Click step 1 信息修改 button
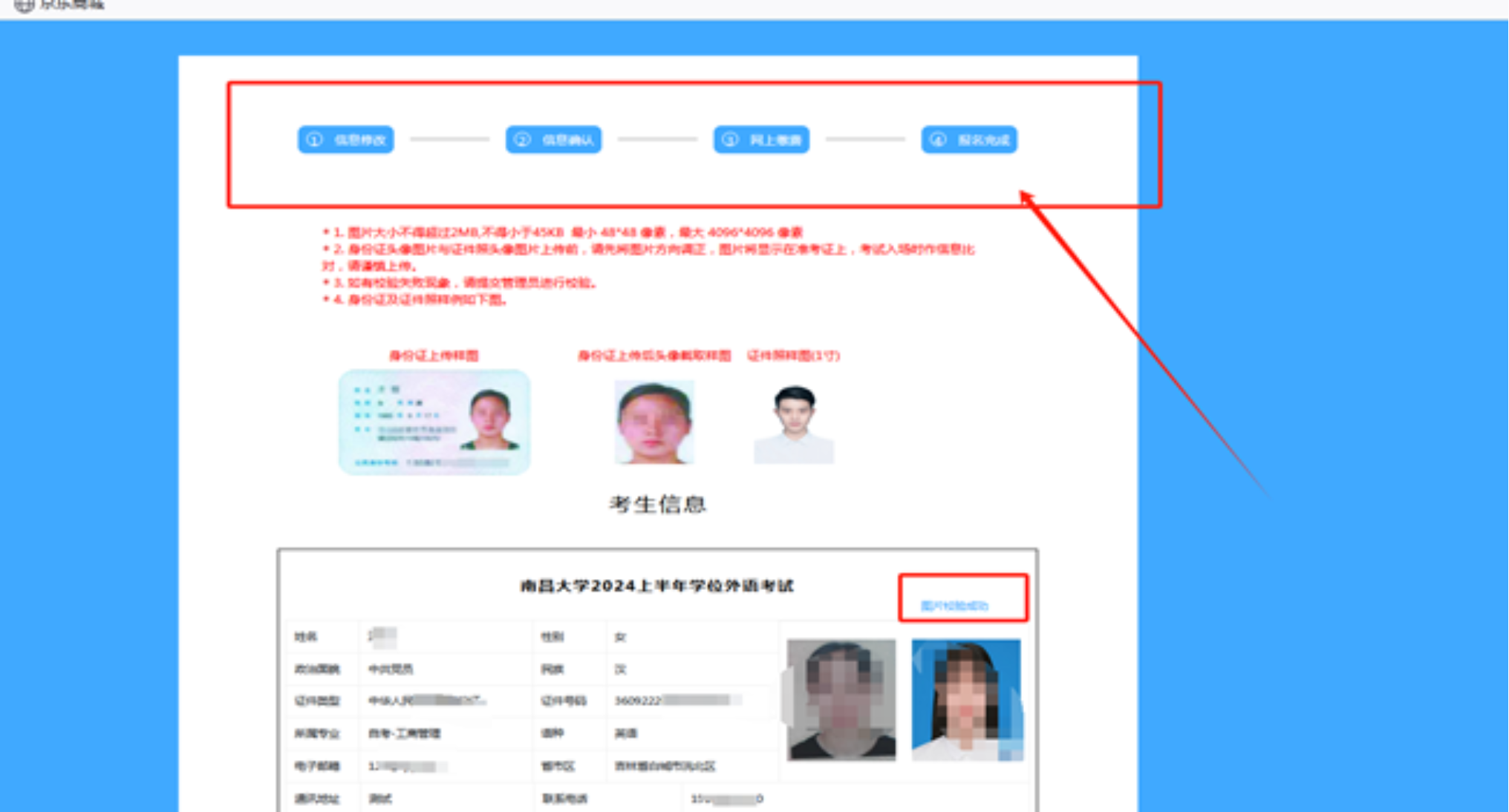Image resolution: width=1509 pixels, height=812 pixels. click(x=346, y=140)
